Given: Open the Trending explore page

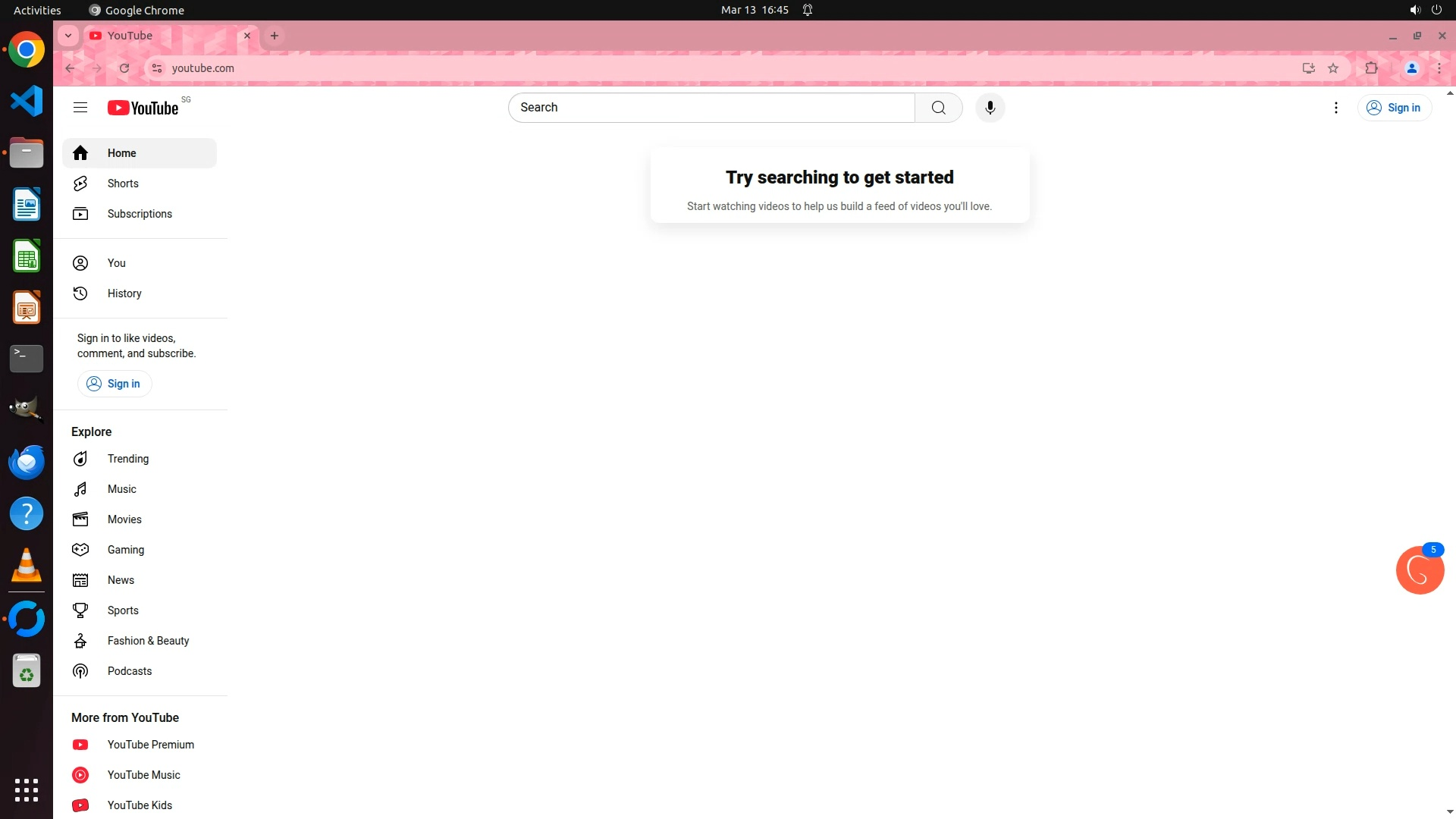Looking at the screenshot, I should [127, 459].
